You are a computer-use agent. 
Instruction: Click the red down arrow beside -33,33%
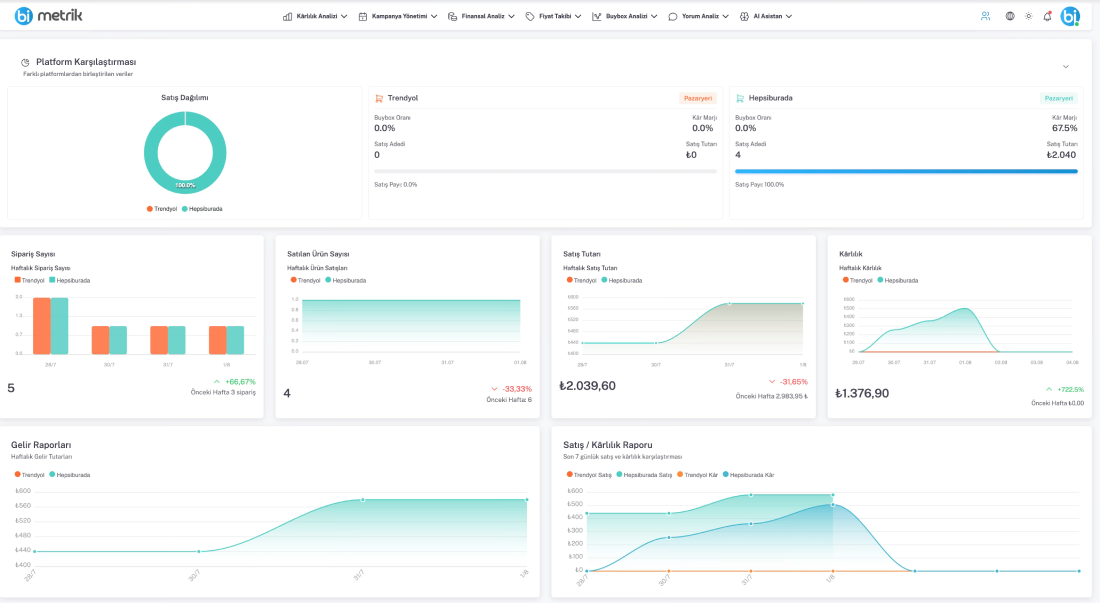pyautogui.click(x=494, y=389)
